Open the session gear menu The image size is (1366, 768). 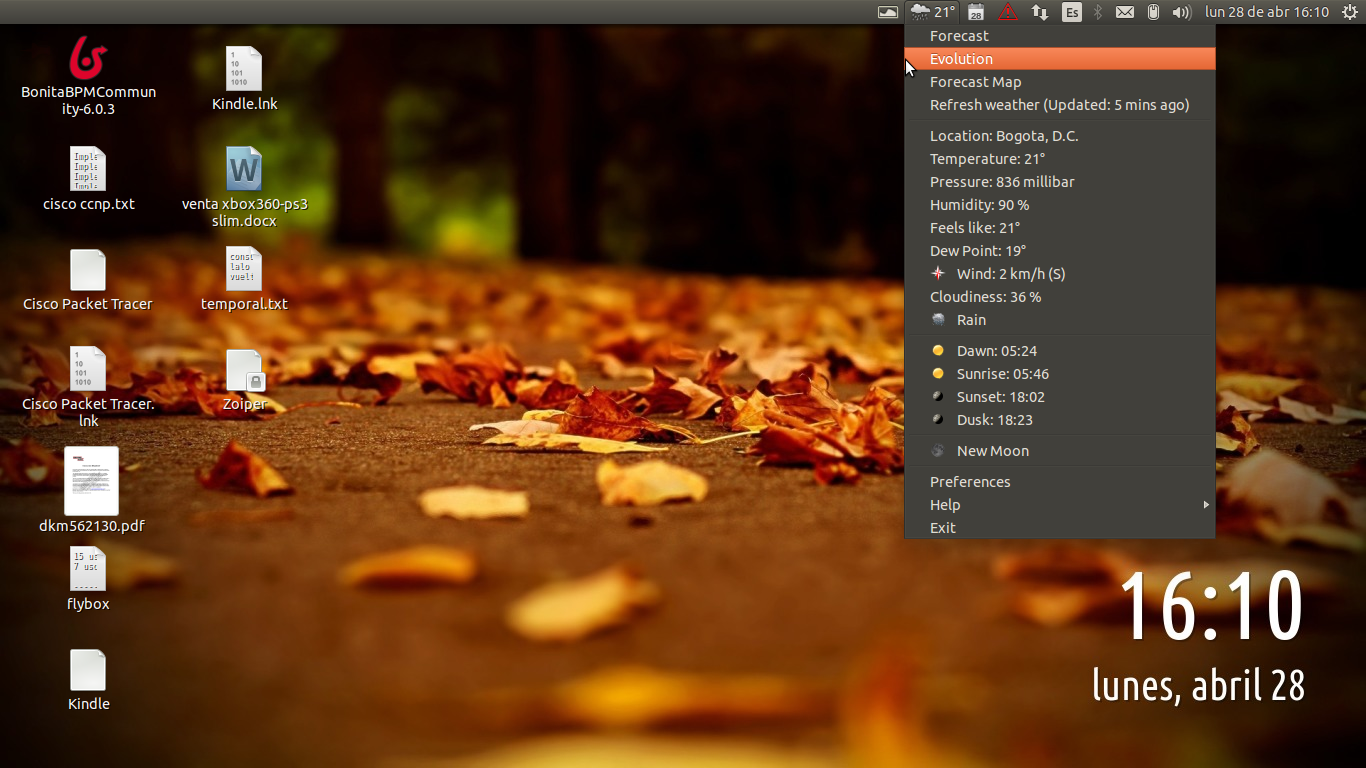pos(1351,12)
